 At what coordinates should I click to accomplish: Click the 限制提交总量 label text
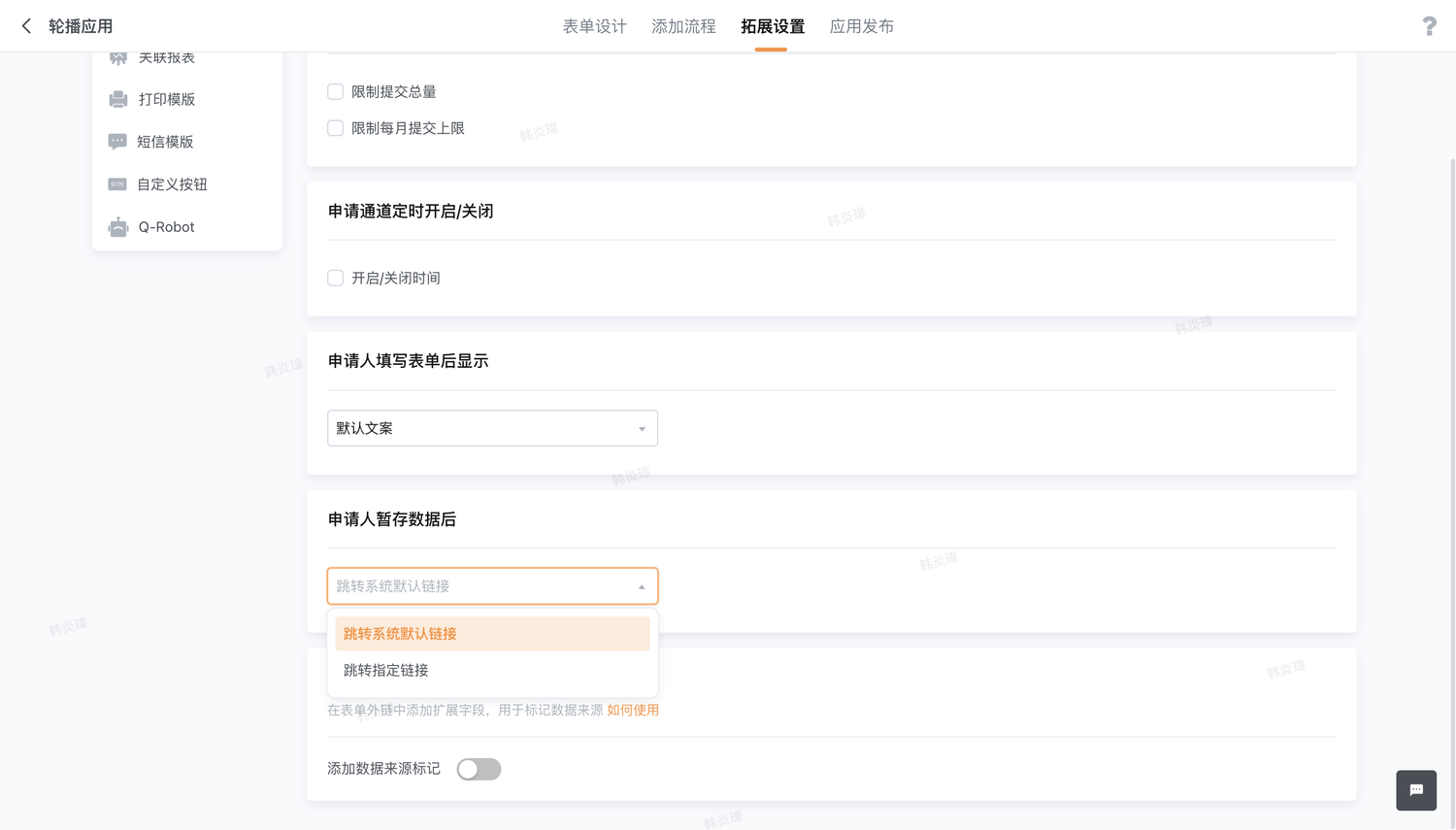point(394,91)
